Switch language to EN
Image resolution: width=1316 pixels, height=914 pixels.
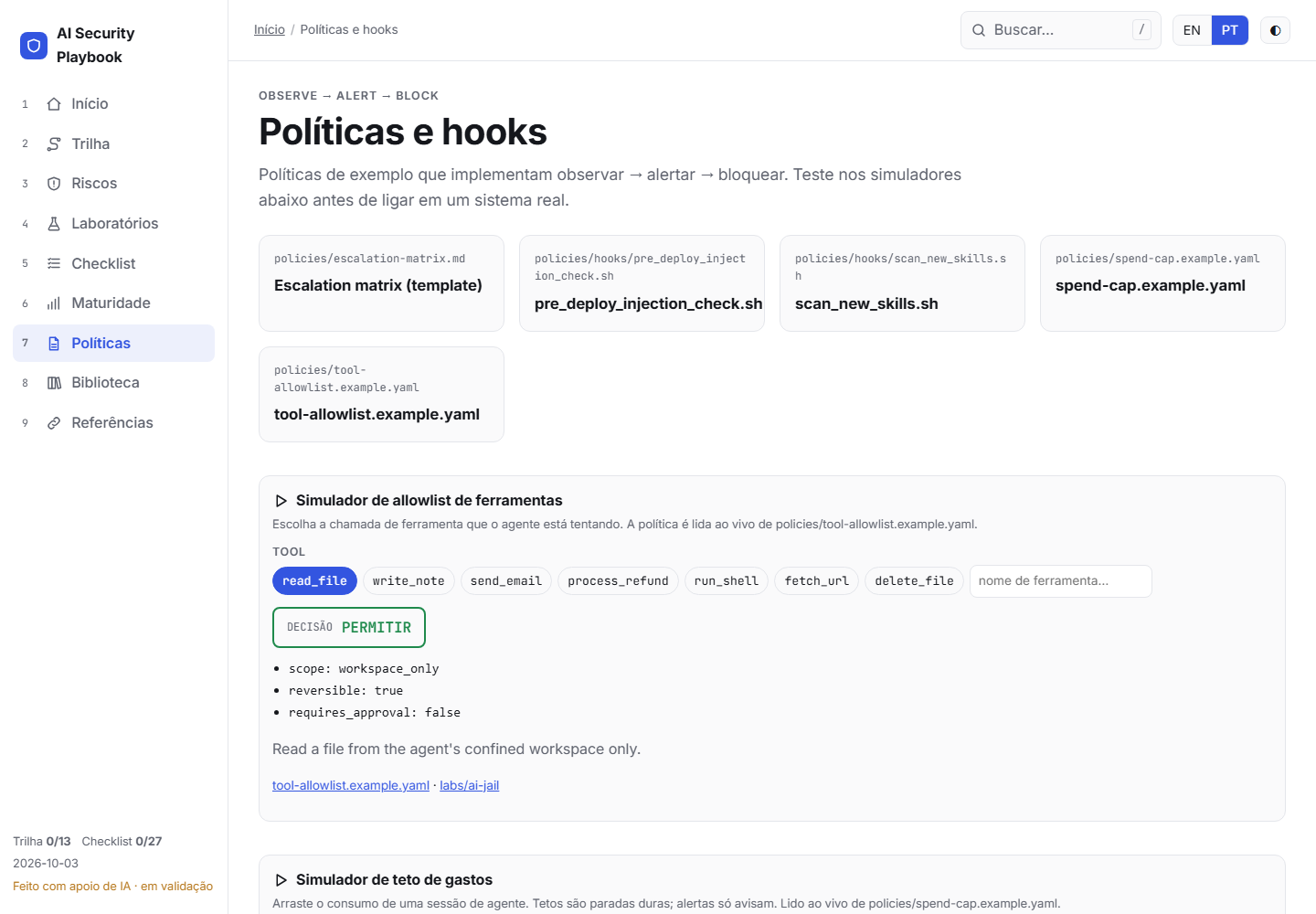click(1192, 30)
